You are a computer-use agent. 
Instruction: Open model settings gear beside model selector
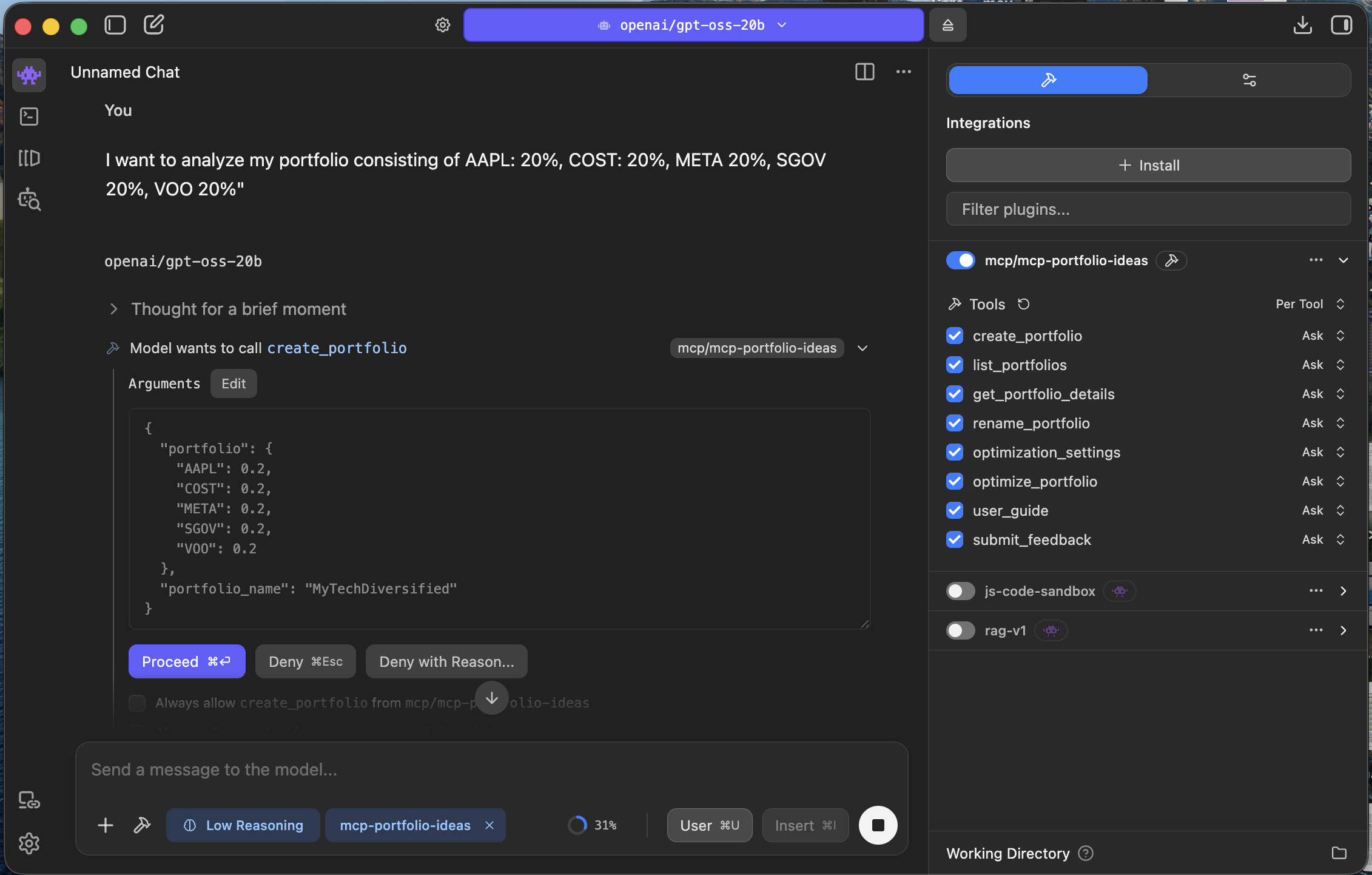(443, 25)
